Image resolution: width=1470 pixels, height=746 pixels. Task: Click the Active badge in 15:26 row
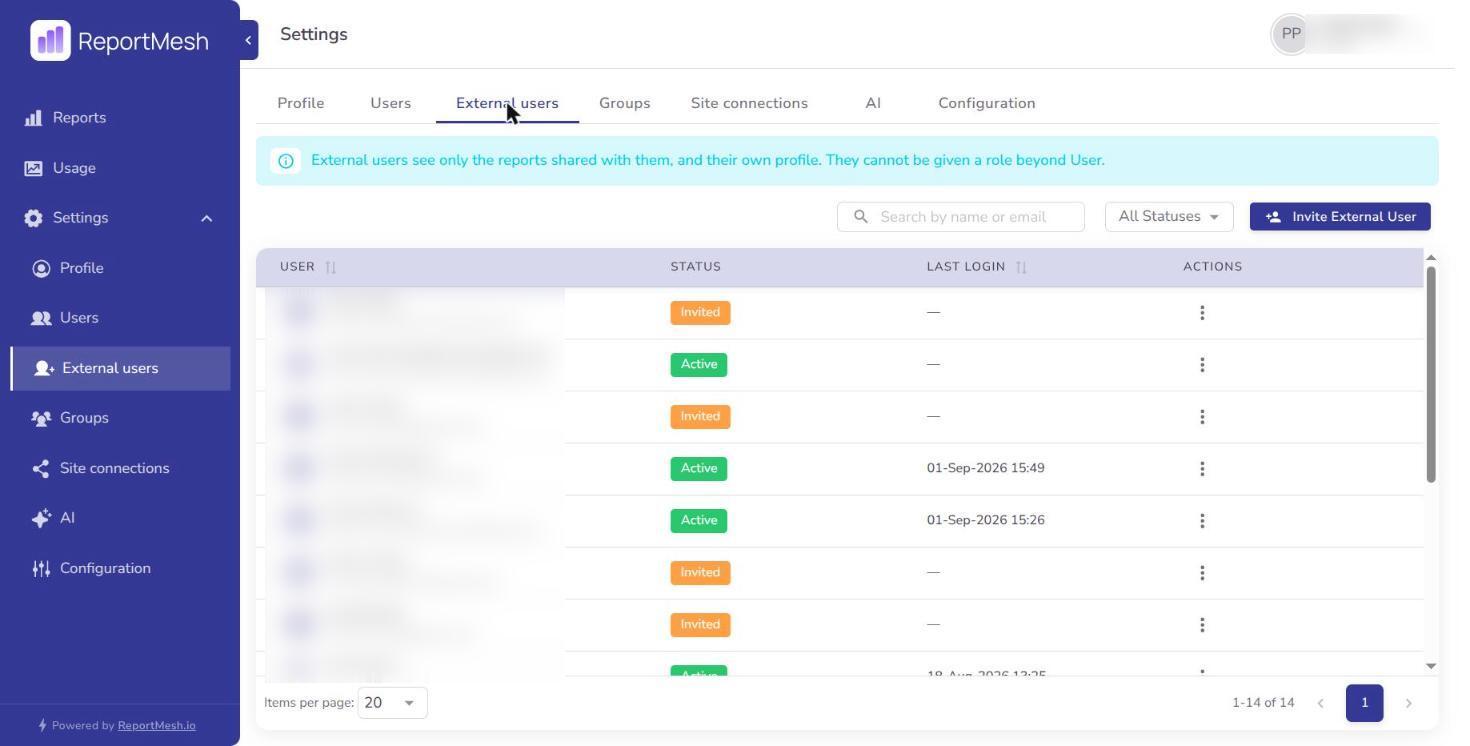(x=699, y=521)
